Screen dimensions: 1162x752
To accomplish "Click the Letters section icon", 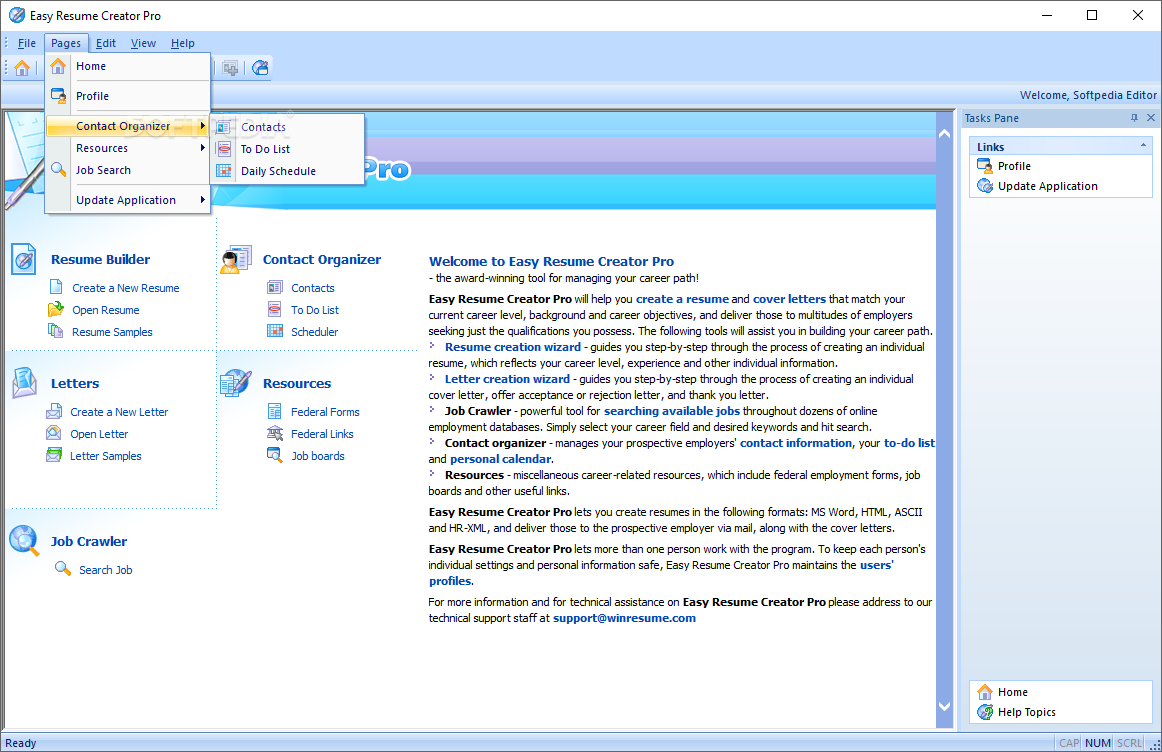I will (x=24, y=382).
